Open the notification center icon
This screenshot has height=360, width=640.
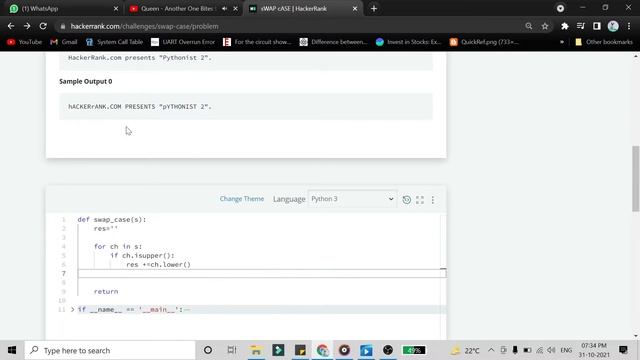coord(623,350)
